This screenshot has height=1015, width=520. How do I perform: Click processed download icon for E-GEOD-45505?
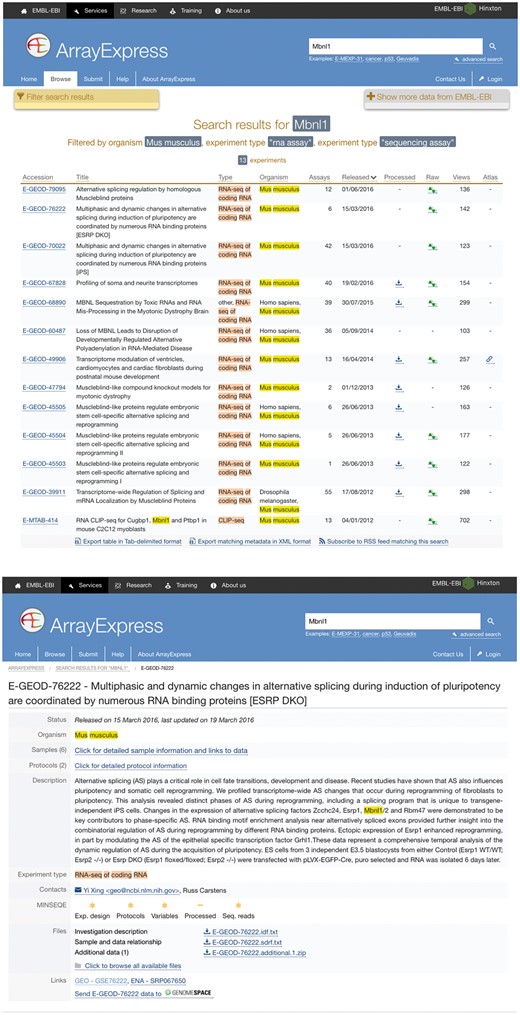tap(398, 407)
